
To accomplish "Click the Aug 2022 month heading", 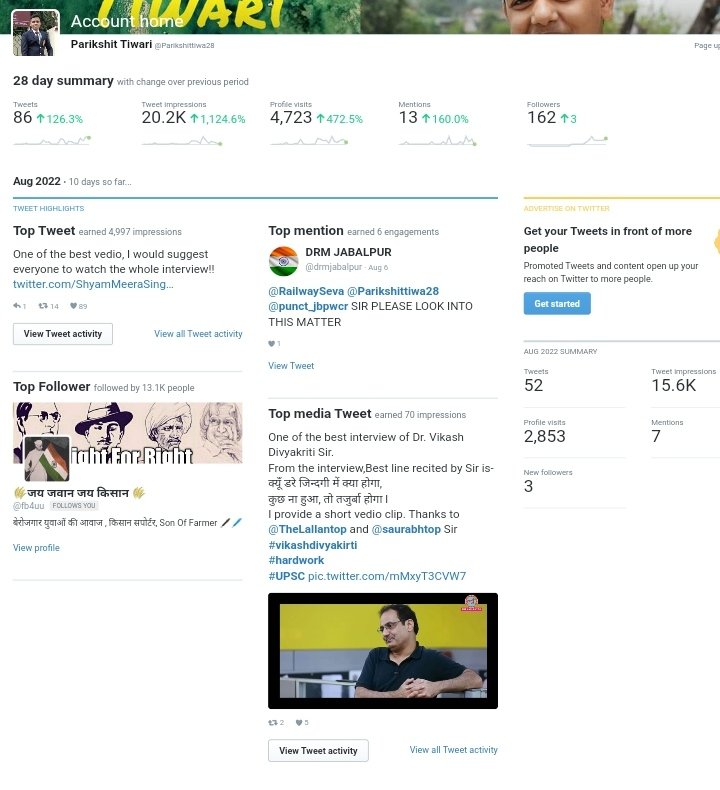I will coord(37,181).
